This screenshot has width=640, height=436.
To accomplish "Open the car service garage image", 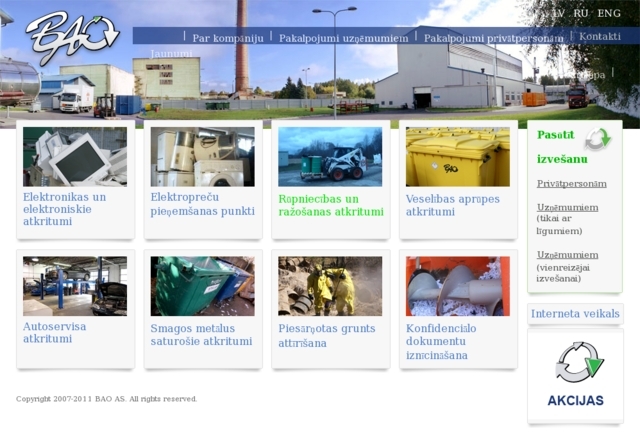I will click(x=75, y=286).
